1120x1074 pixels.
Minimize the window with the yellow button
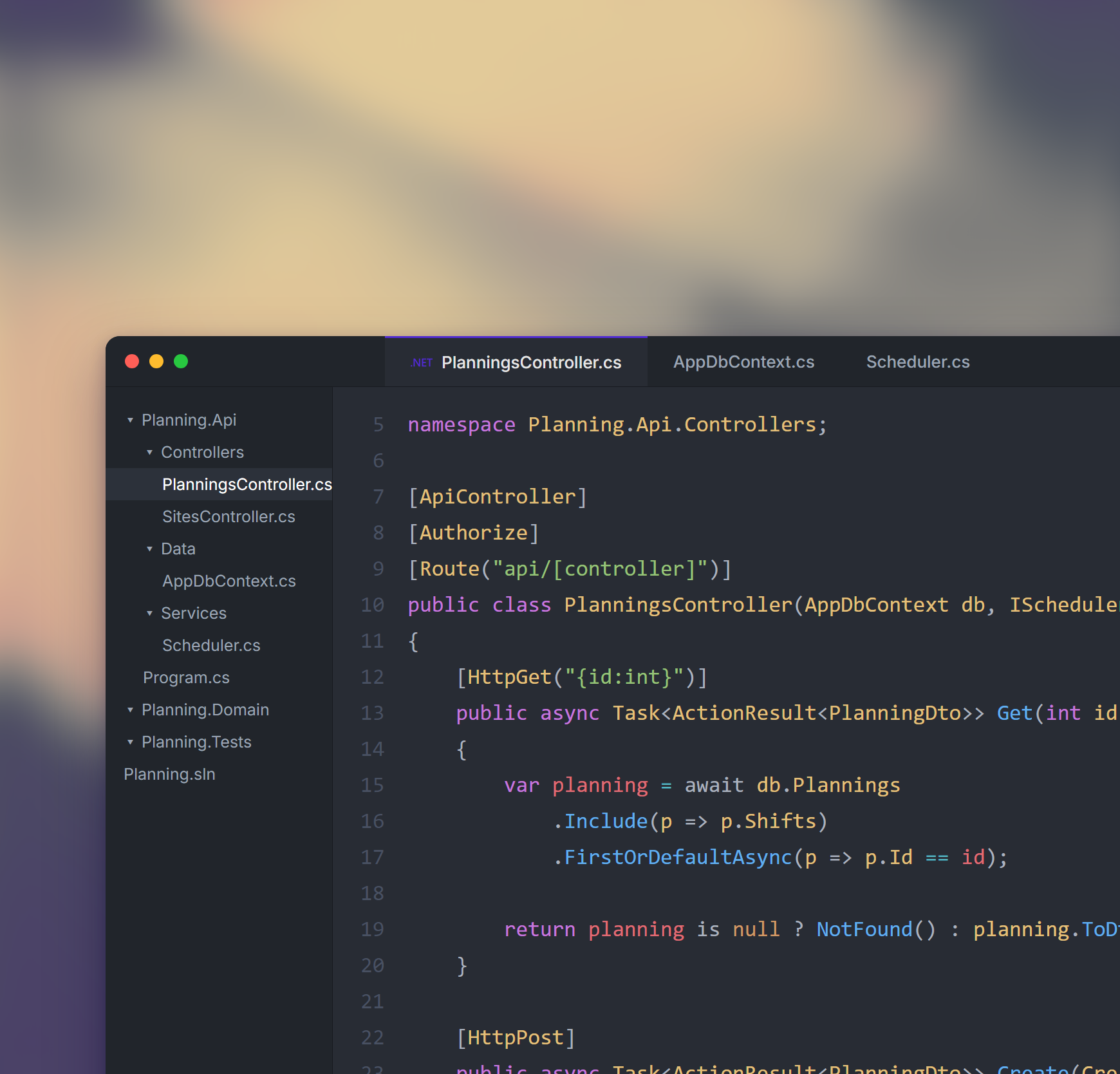[x=156, y=361]
